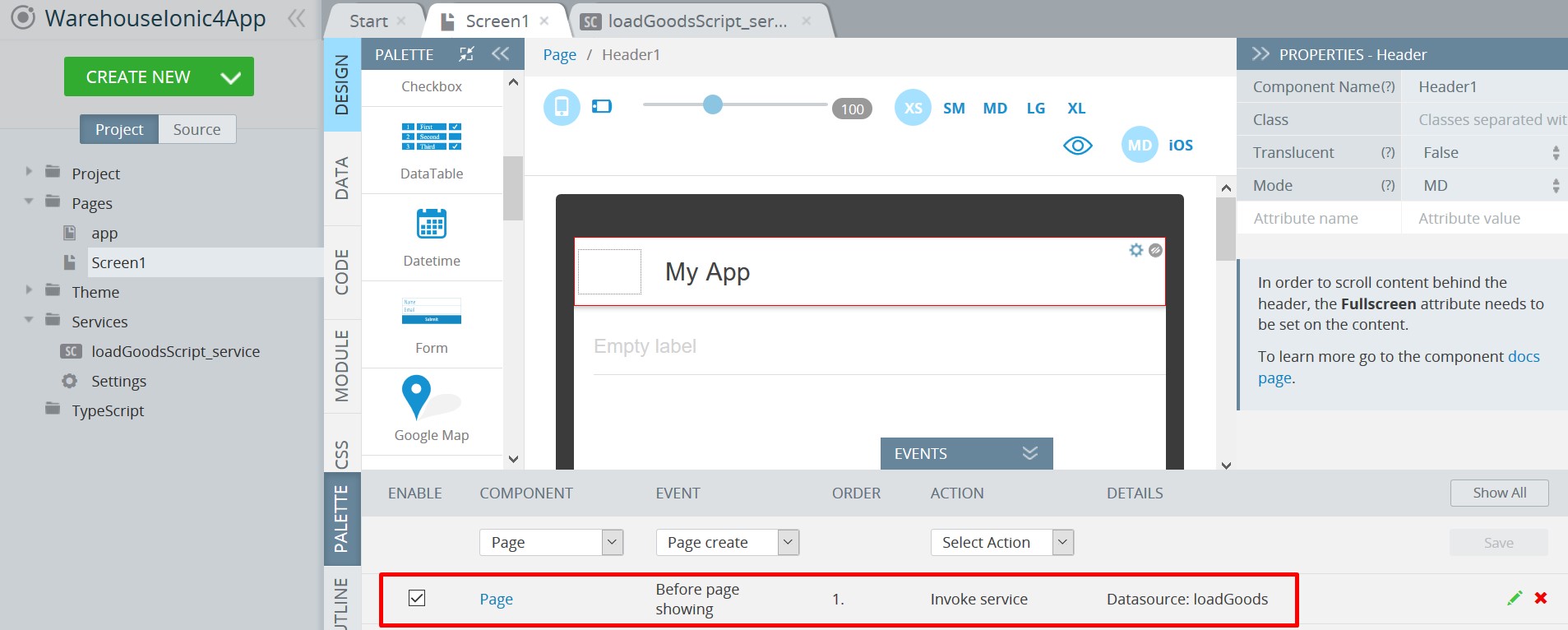
Task: Open the component docs page link
Action: click(x=1399, y=367)
